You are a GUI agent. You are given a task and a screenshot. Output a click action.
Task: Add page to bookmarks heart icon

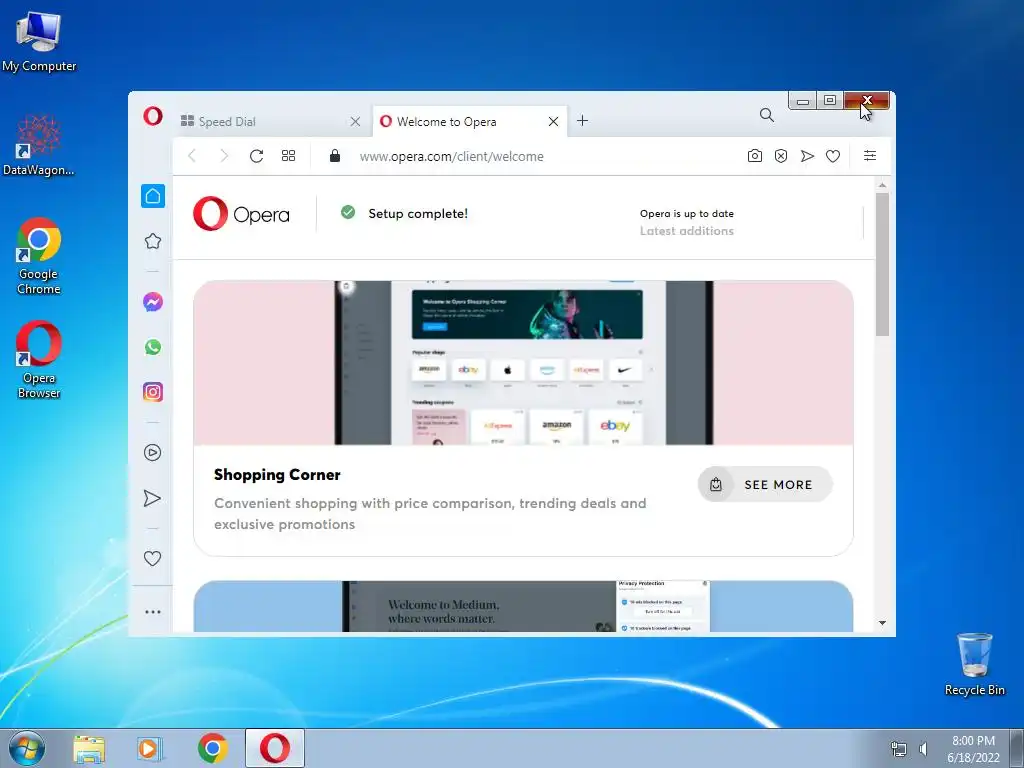coord(833,156)
